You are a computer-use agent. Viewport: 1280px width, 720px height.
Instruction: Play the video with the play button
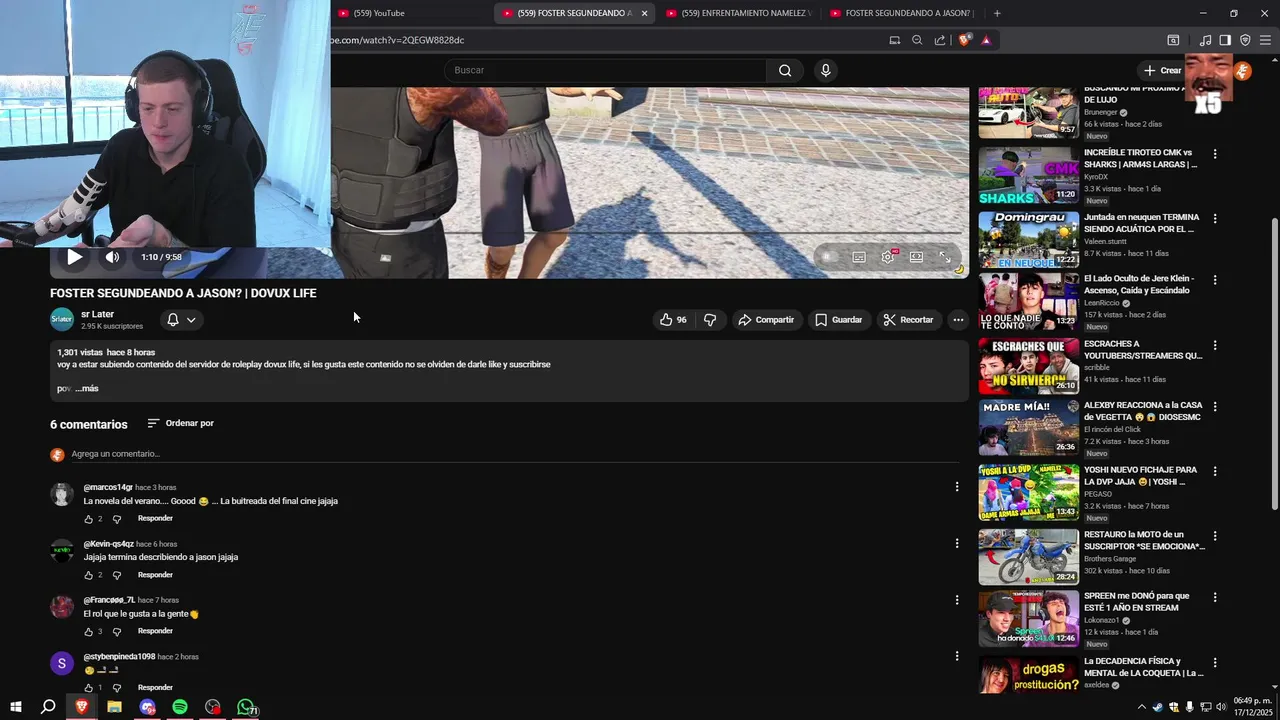(74, 257)
